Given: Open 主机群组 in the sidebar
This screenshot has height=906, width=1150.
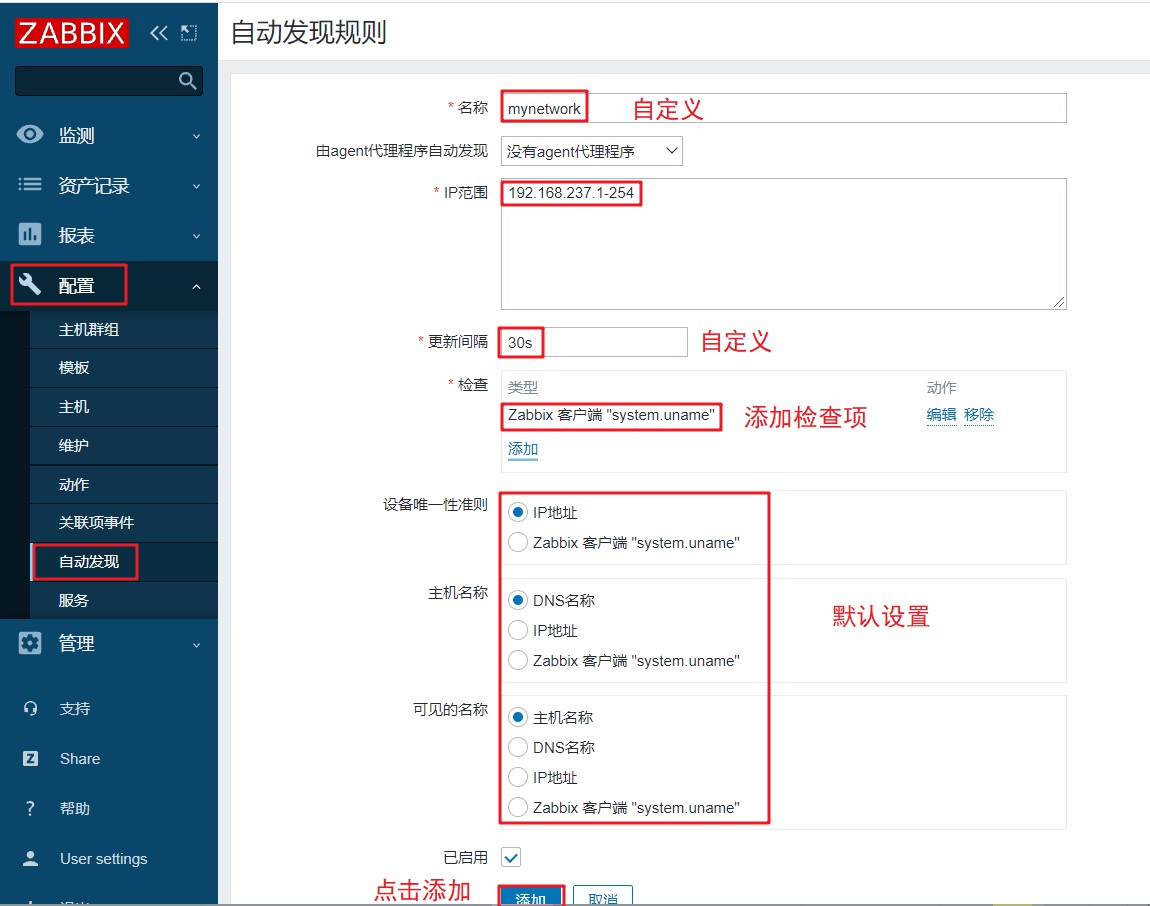Looking at the screenshot, I should pyautogui.click(x=89, y=329).
